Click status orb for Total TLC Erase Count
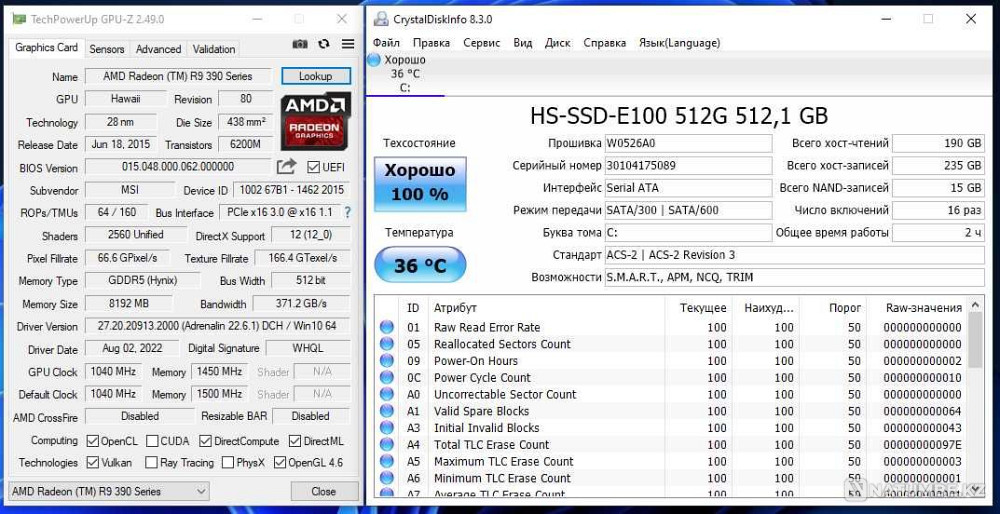This screenshot has height=514, width=1000. [x=387, y=444]
